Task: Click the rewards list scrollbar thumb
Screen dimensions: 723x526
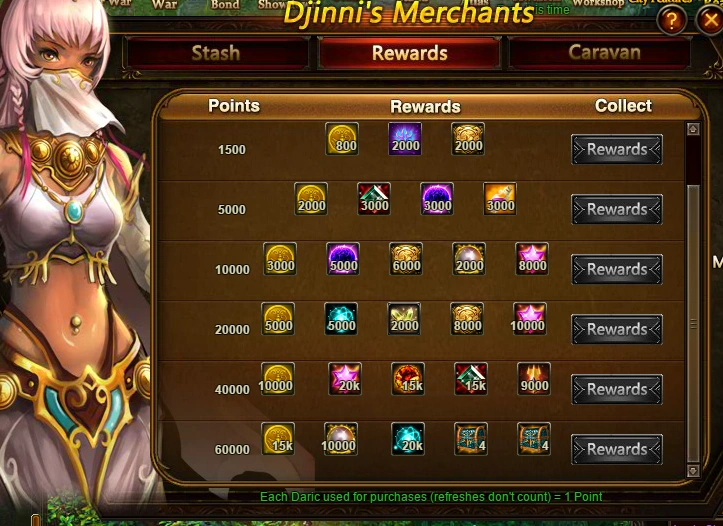Action: (693, 323)
